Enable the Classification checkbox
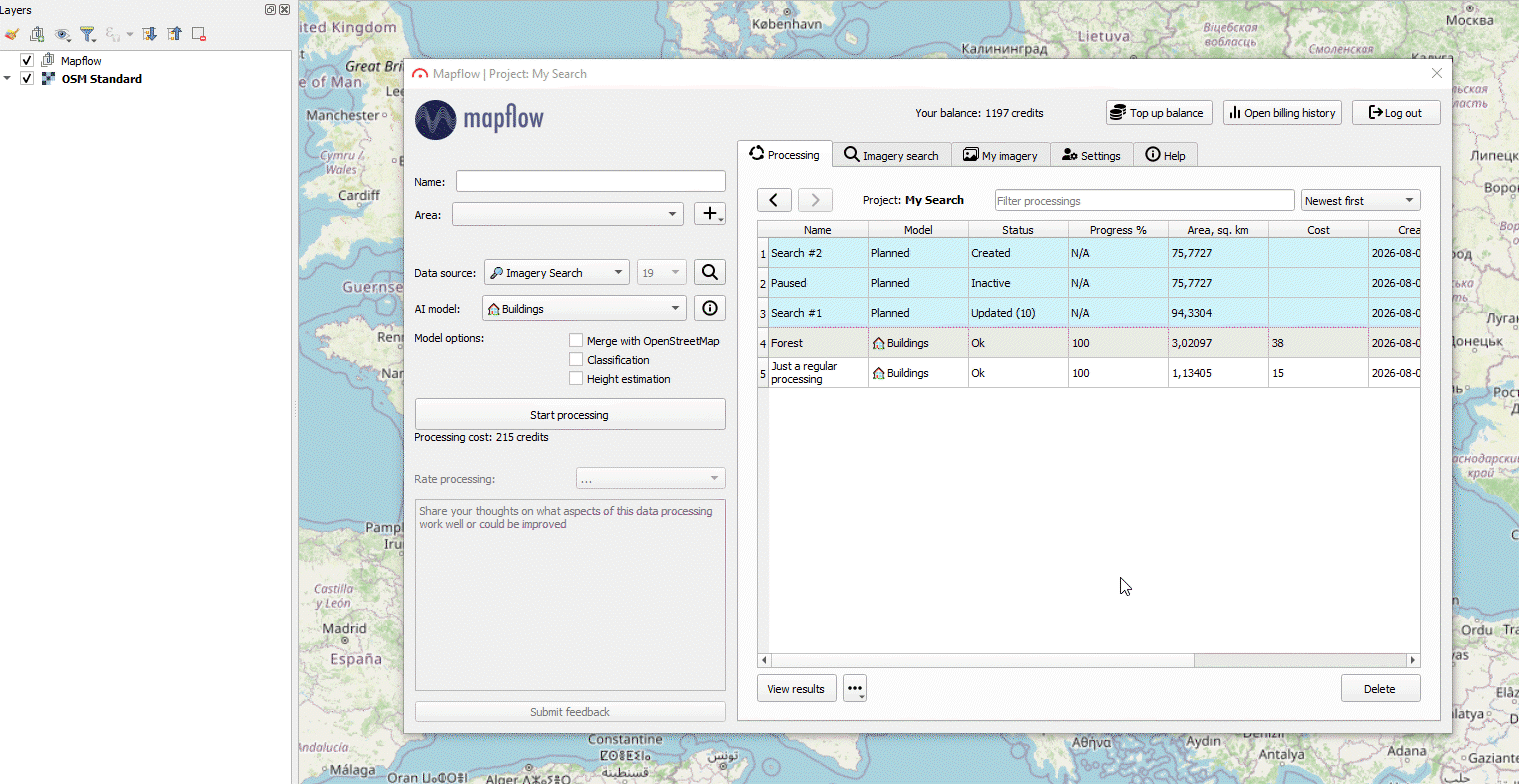Viewport: 1519px width, 784px height. point(576,360)
